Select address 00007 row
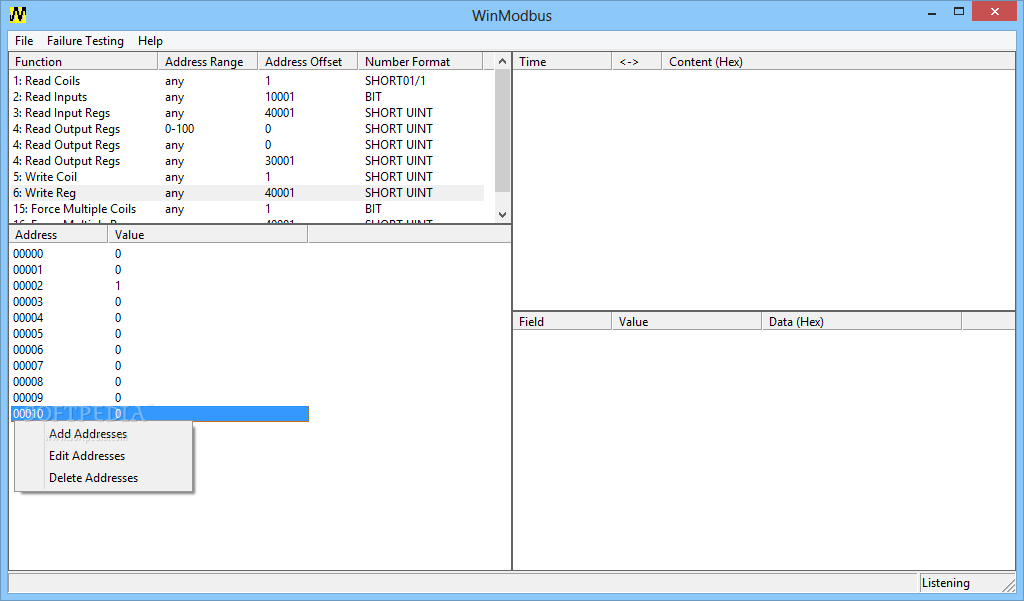Viewport: 1024px width, 601px height. 160,366
